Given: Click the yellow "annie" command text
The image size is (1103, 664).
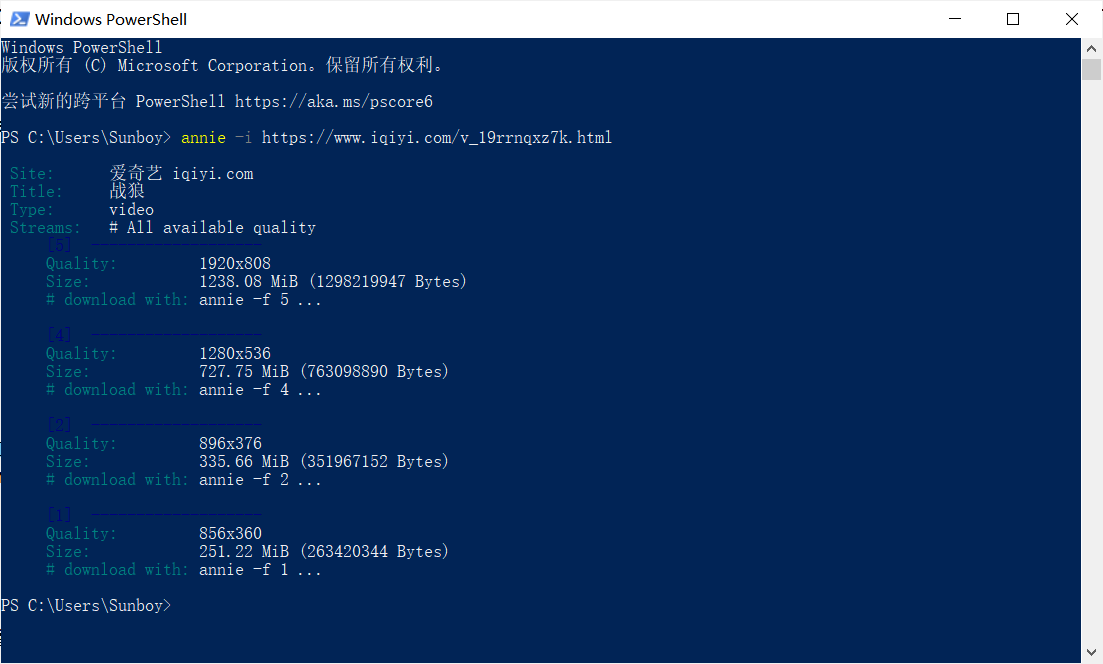Looking at the screenshot, I should [203, 138].
